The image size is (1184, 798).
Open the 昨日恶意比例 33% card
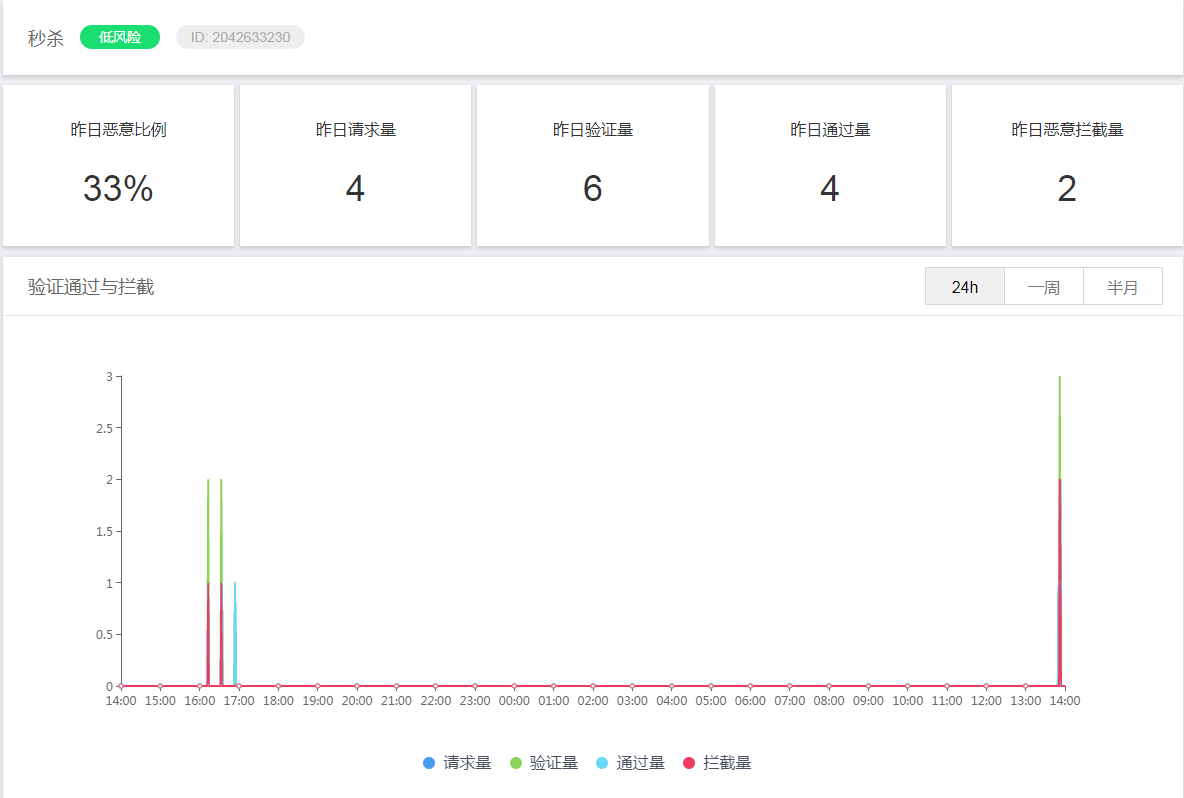click(x=119, y=165)
